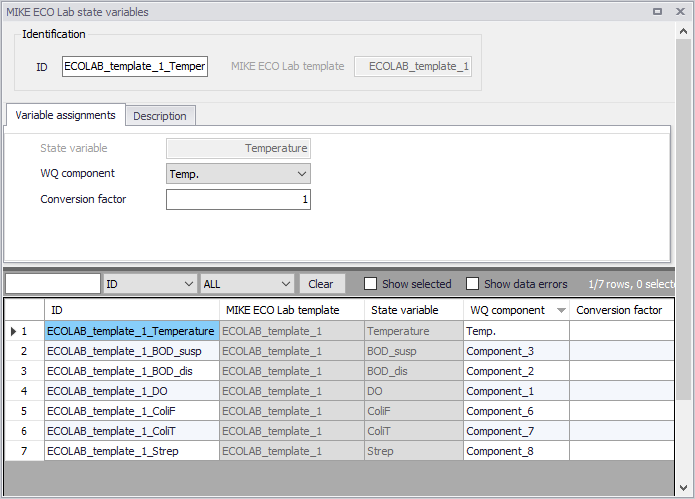Image resolution: width=695 pixels, height=499 pixels.
Task: Close the MIKE ECO Lab state variables panel
Action: pyautogui.click(x=680, y=12)
